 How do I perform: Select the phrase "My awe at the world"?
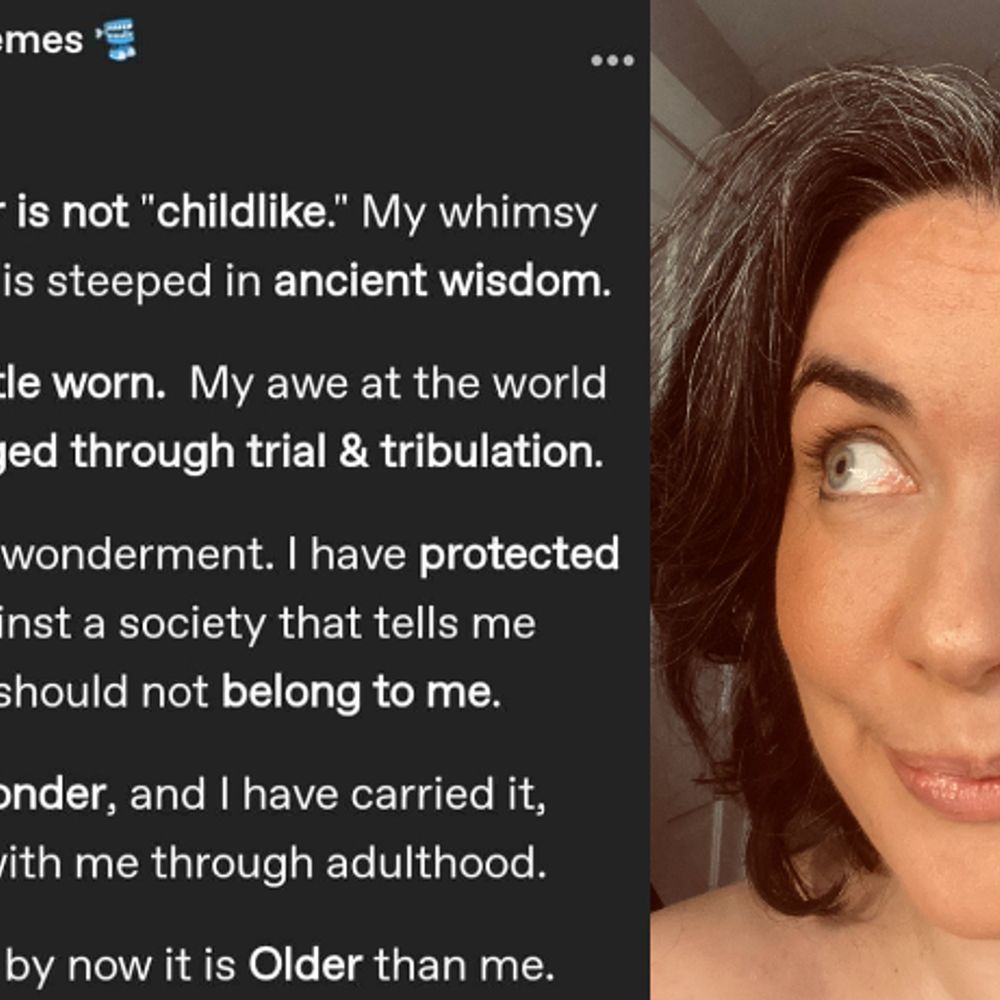(x=397, y=385)
